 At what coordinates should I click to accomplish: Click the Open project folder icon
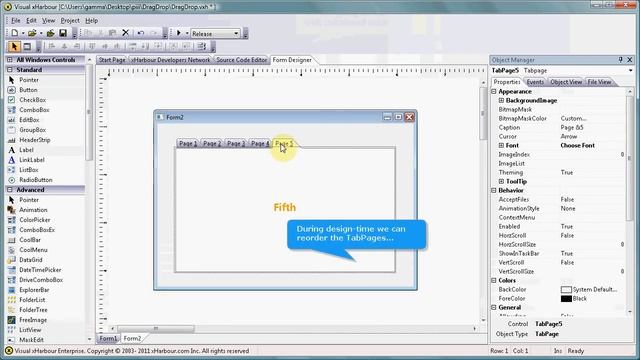(x=32, y=33)
